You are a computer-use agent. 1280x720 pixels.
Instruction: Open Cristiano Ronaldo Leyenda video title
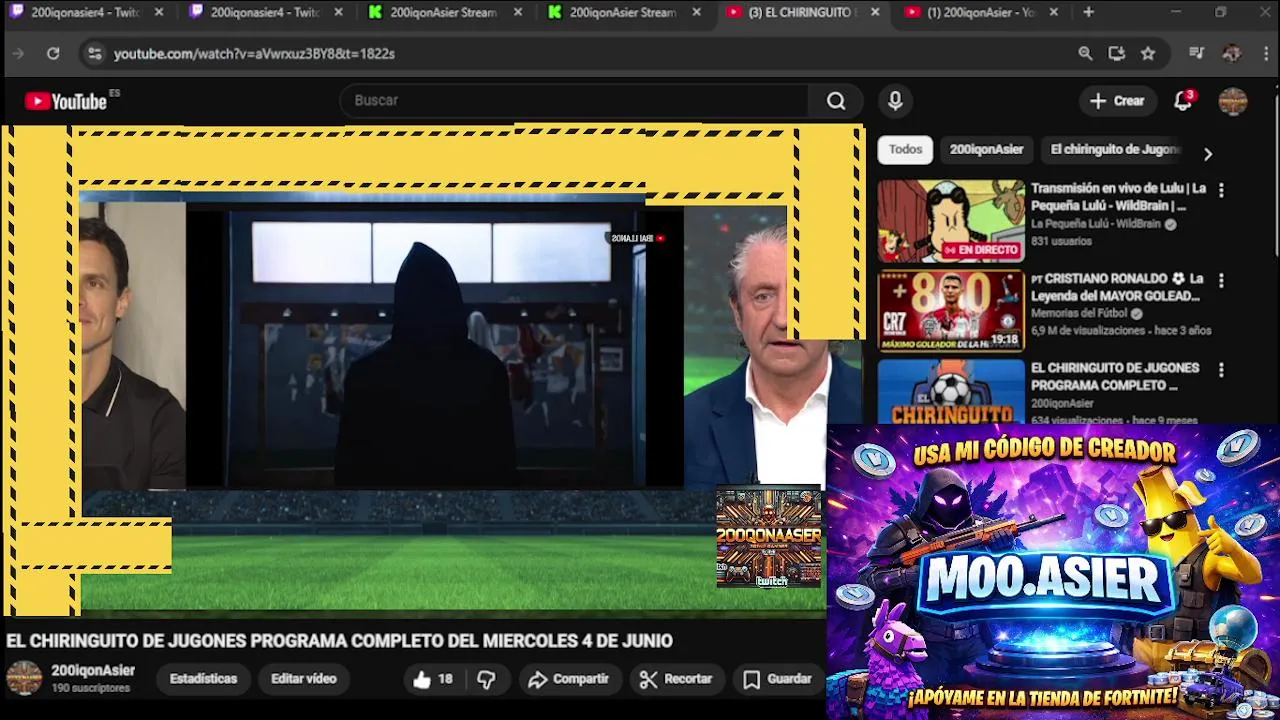click(1116, 287)
